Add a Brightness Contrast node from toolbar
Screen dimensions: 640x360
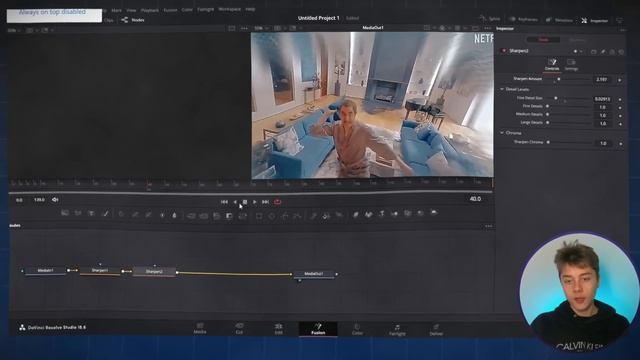point(162,215)
